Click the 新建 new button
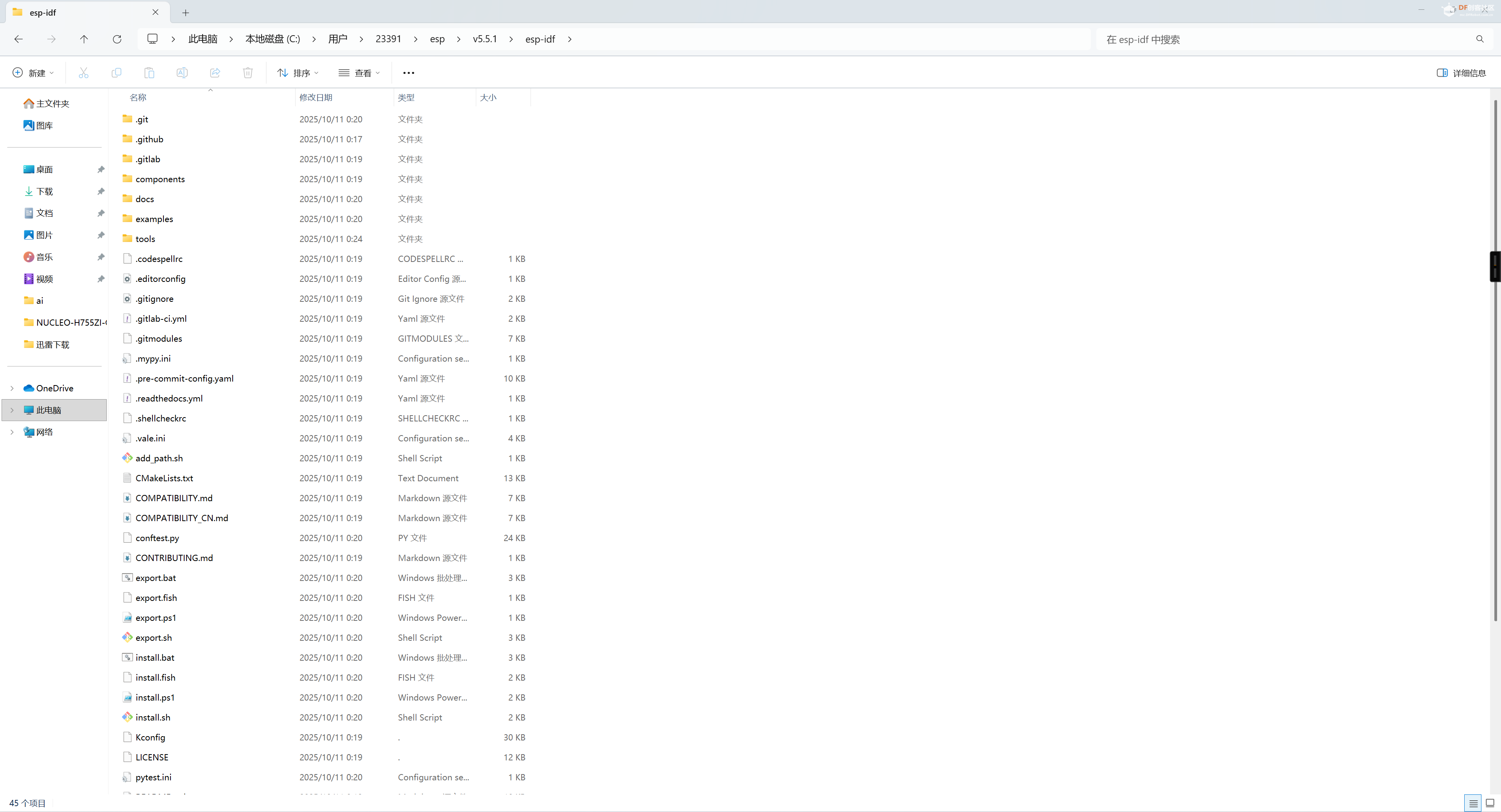 click(x=33, y=73)
